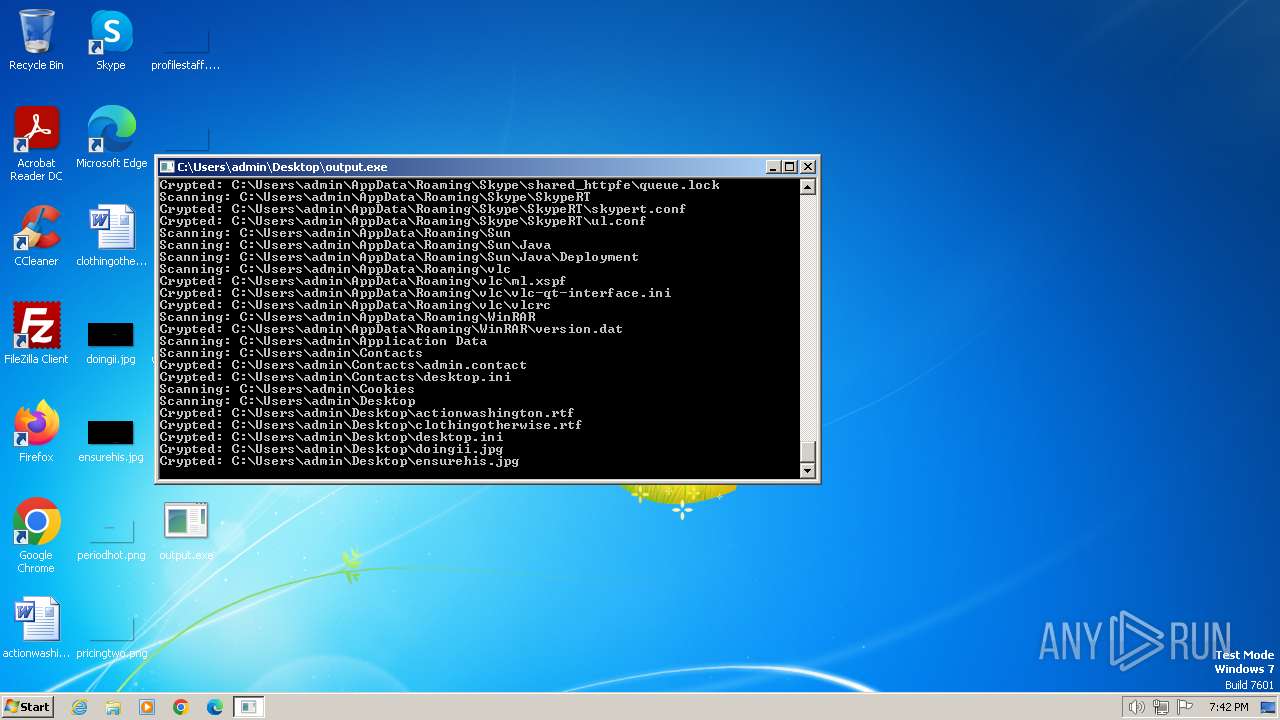This screenshot has width=1280, height=720.
Task: Click the Scanning Cookies line
Action: click(x=287, y=389)
